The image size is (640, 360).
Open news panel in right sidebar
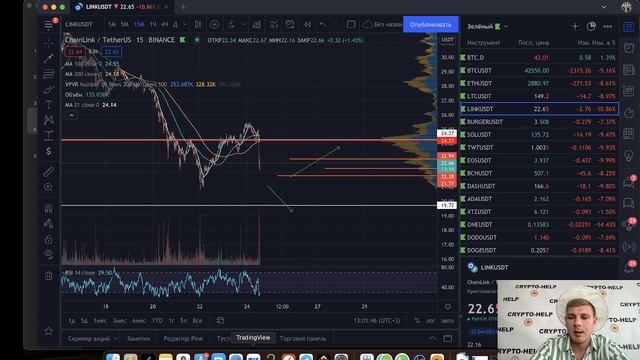pyautogui.click(x=629, y=69)
